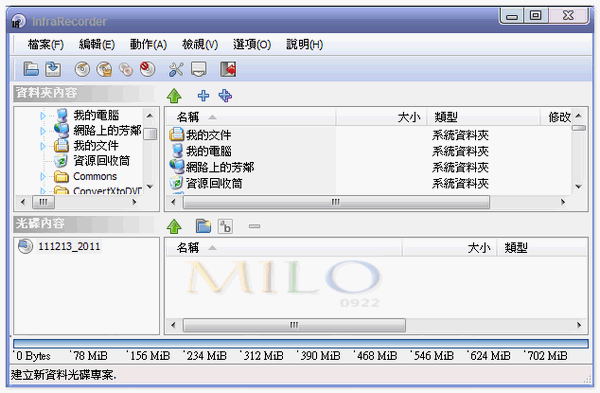
Task: Click 系統資料夾 type cell of 我的文件 row
Action: pyautogui.click(x=460, y=135)
